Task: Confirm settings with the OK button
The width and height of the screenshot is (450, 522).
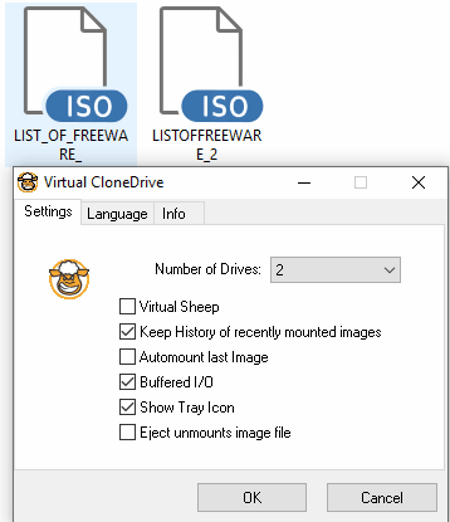Action: (x=252, y=497)
